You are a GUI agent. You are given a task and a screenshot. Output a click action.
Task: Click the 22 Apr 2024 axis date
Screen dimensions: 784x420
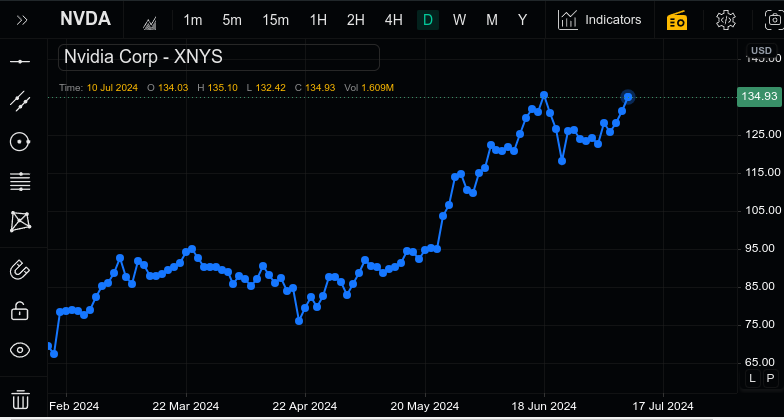click(304, 405)
